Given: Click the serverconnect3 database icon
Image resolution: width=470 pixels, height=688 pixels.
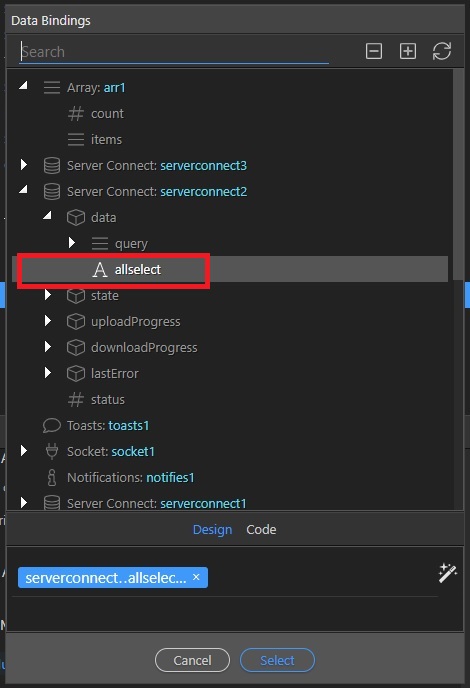Looking at the screenshot, I should click(x=52, y=166).
